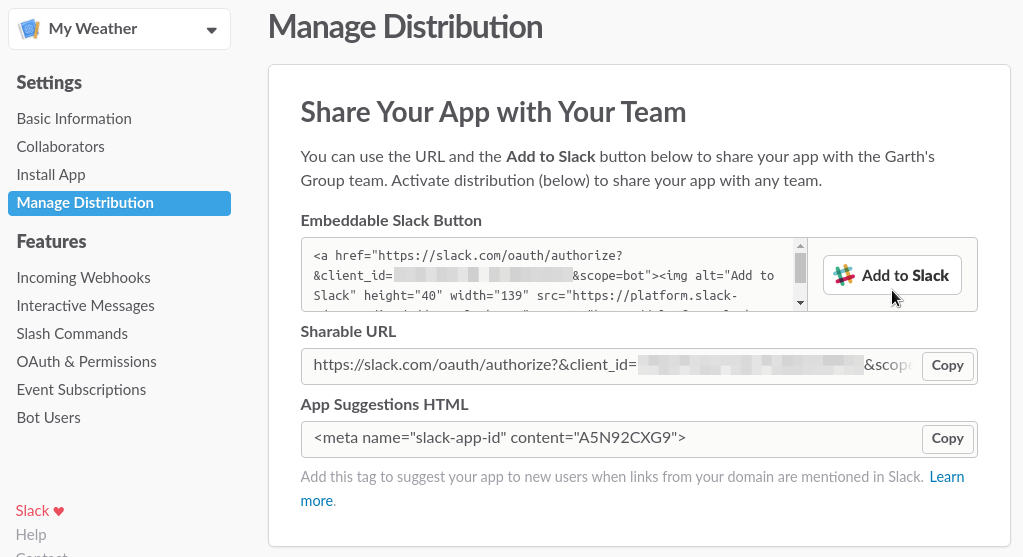
Task: Go to the Collaborators page
Action: (60, 147)
